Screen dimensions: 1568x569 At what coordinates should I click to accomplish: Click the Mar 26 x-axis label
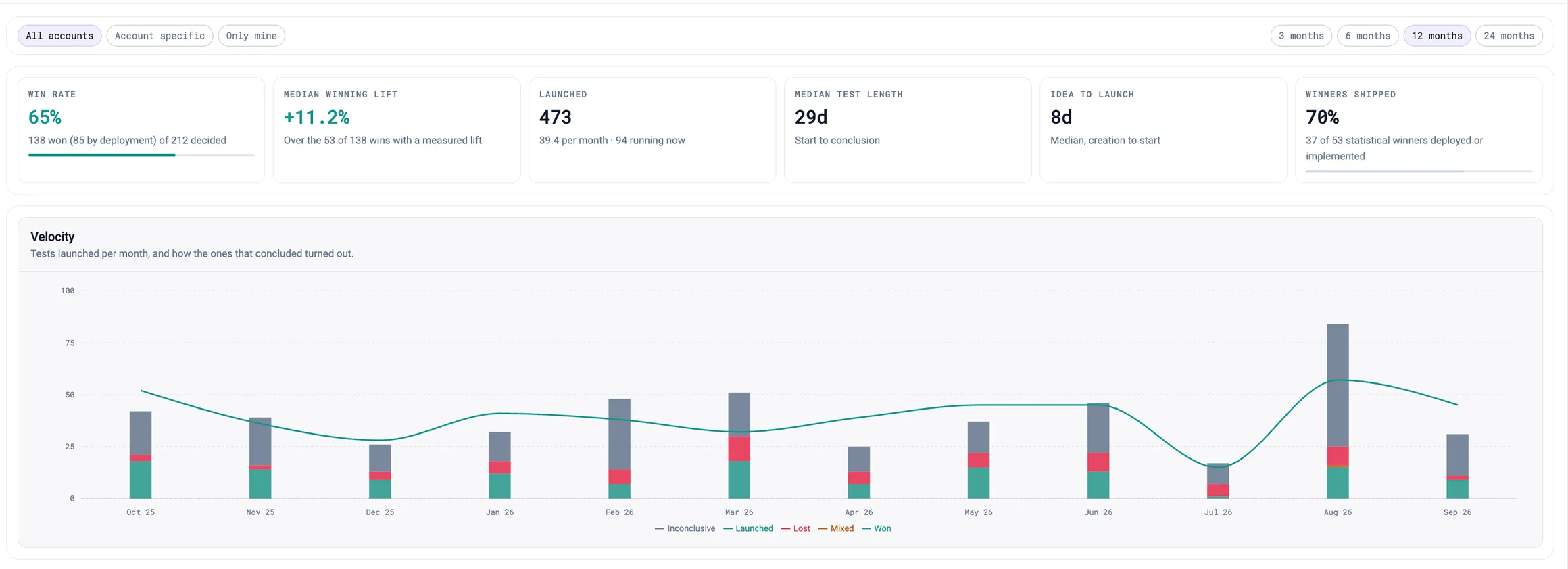tap(739, 512)
